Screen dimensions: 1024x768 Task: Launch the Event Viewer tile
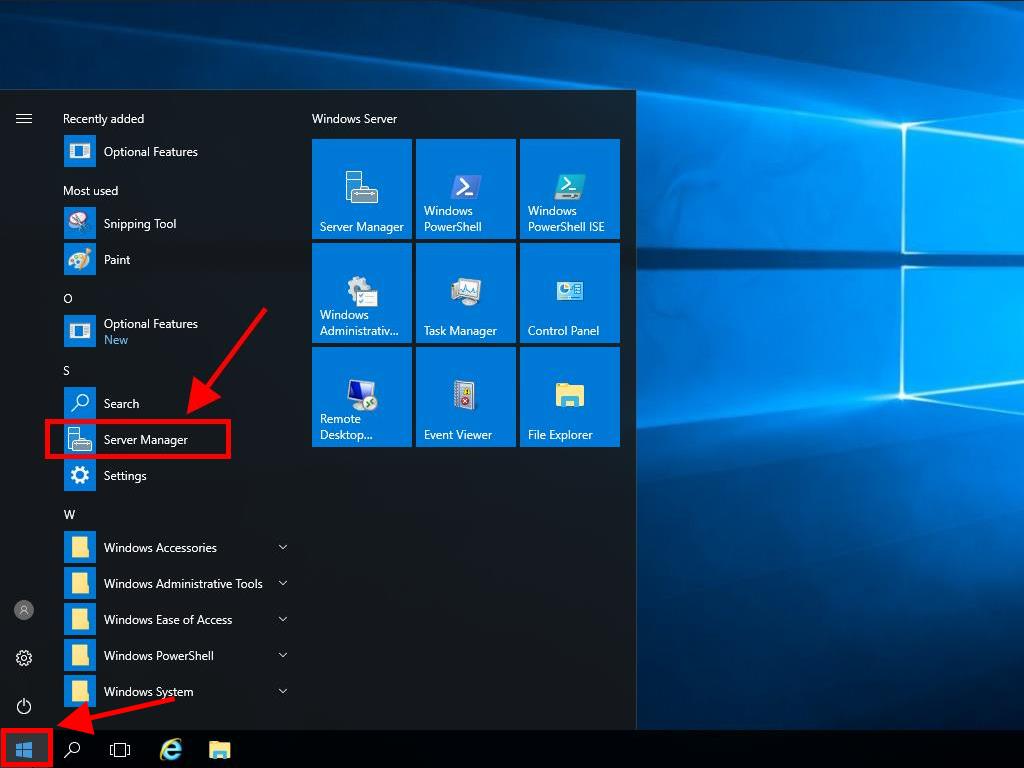(465, 397)
